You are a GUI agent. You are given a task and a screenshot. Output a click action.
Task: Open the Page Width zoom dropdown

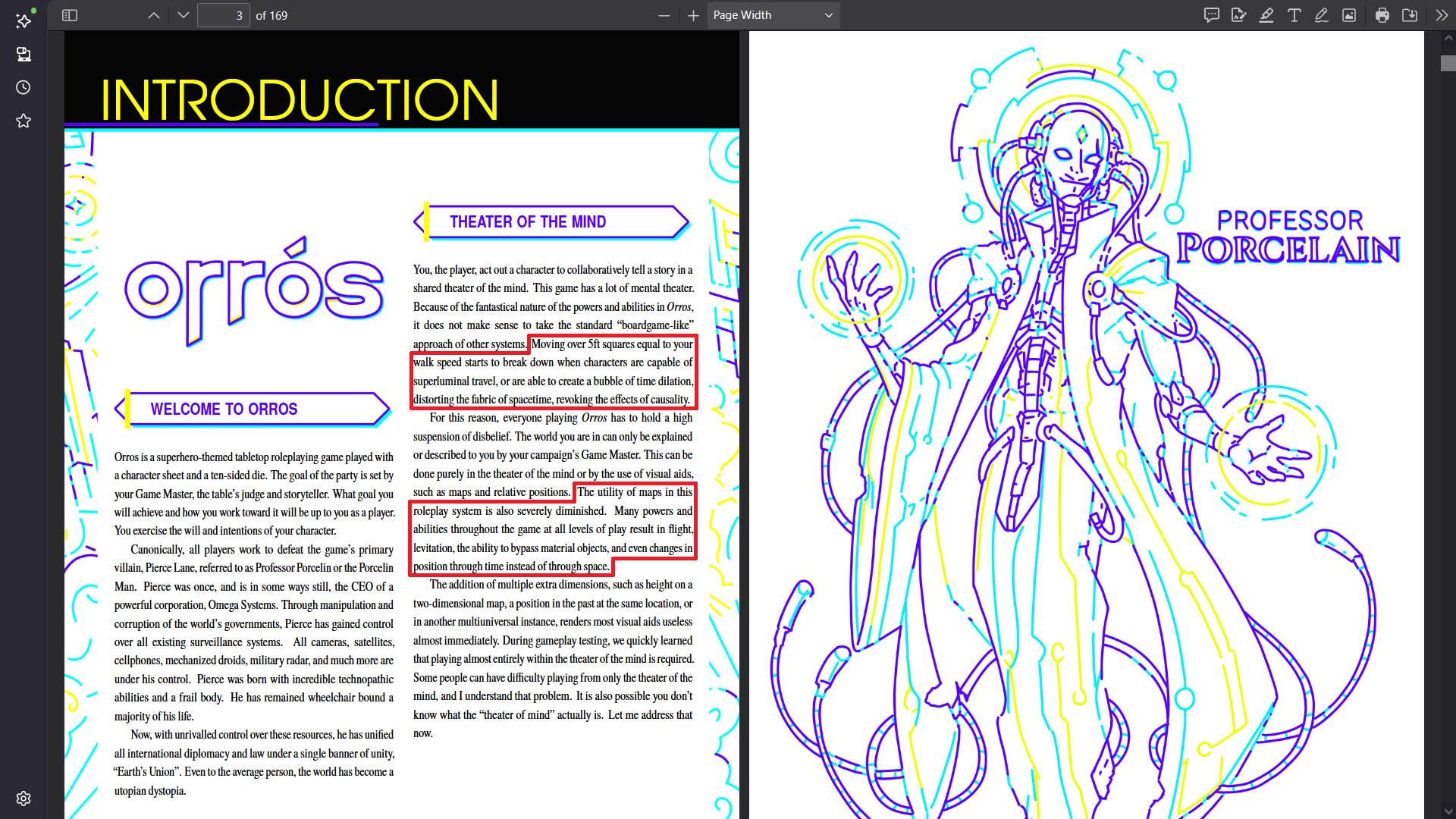(x=773, y=15)
